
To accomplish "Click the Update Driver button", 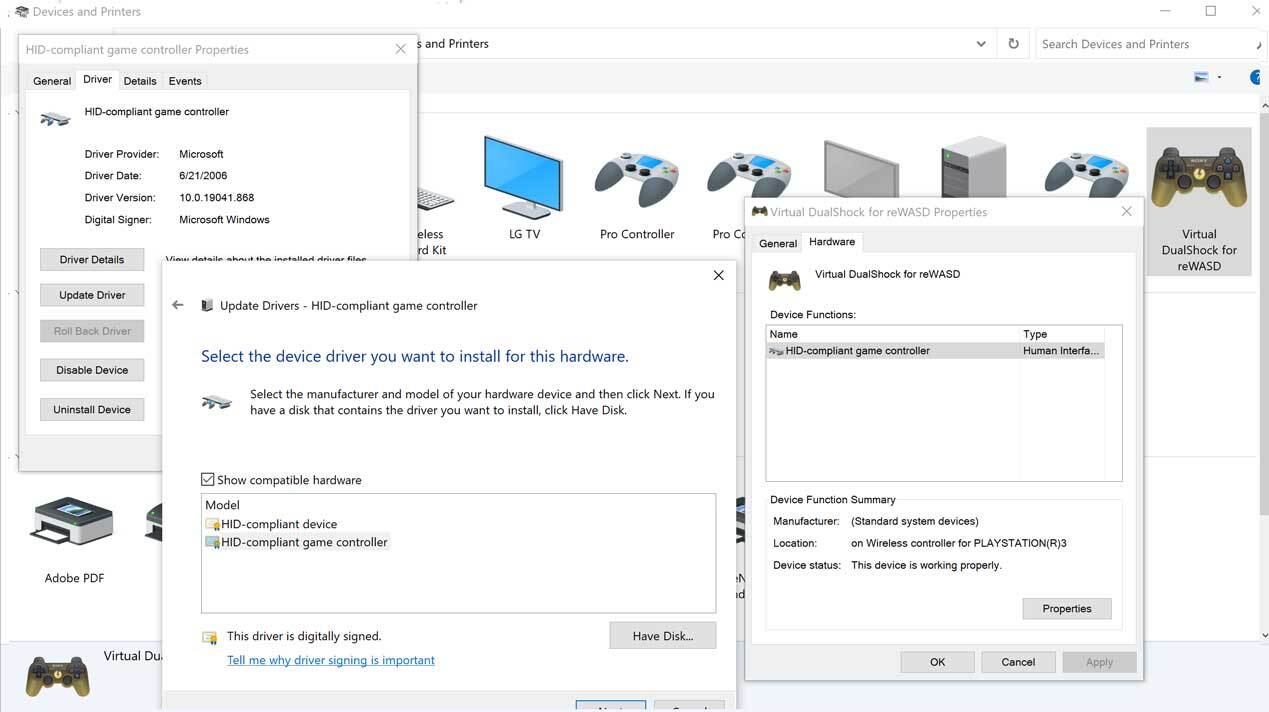I will click(92, 295).
